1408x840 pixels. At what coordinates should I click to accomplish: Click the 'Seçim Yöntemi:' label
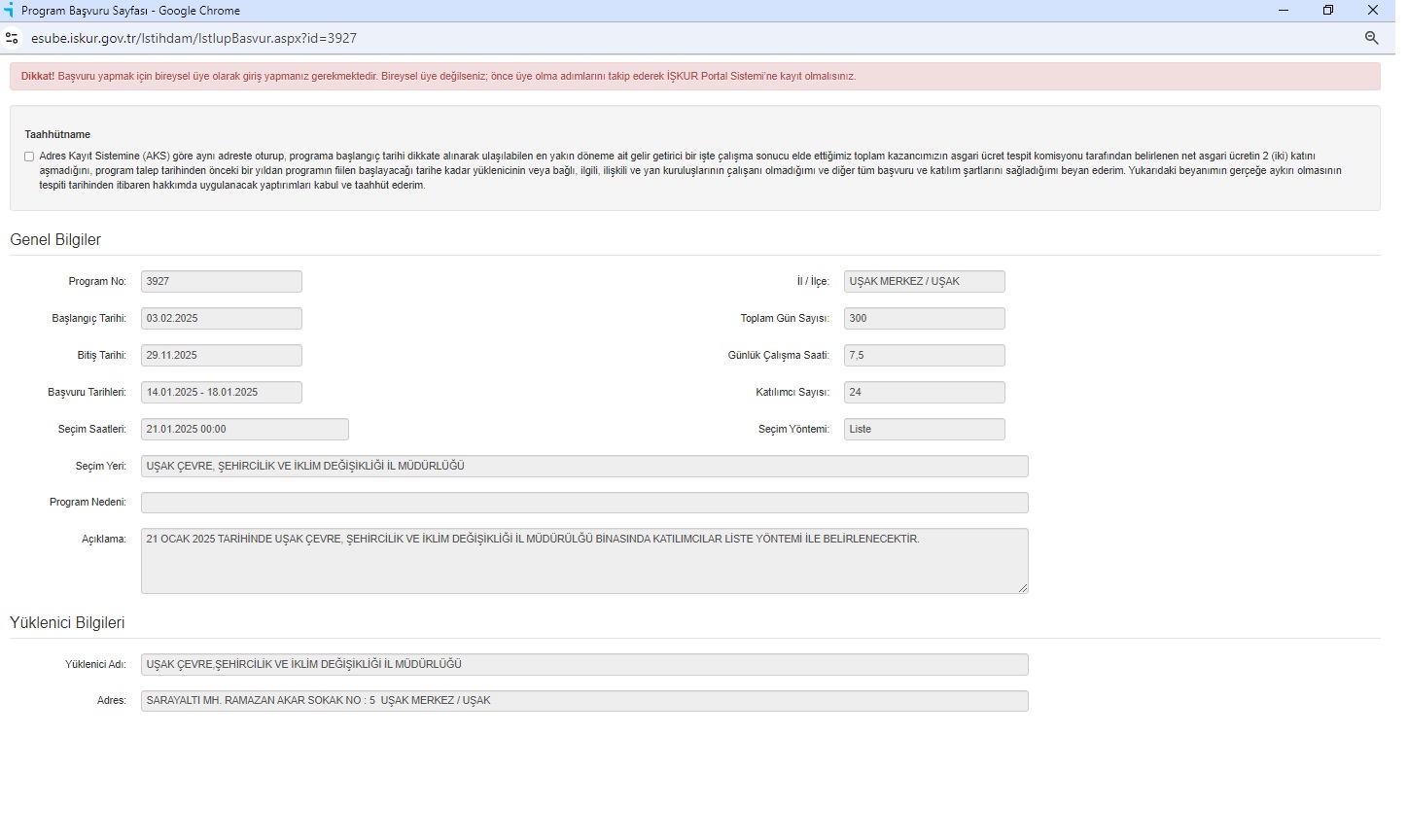coord(794,430)
